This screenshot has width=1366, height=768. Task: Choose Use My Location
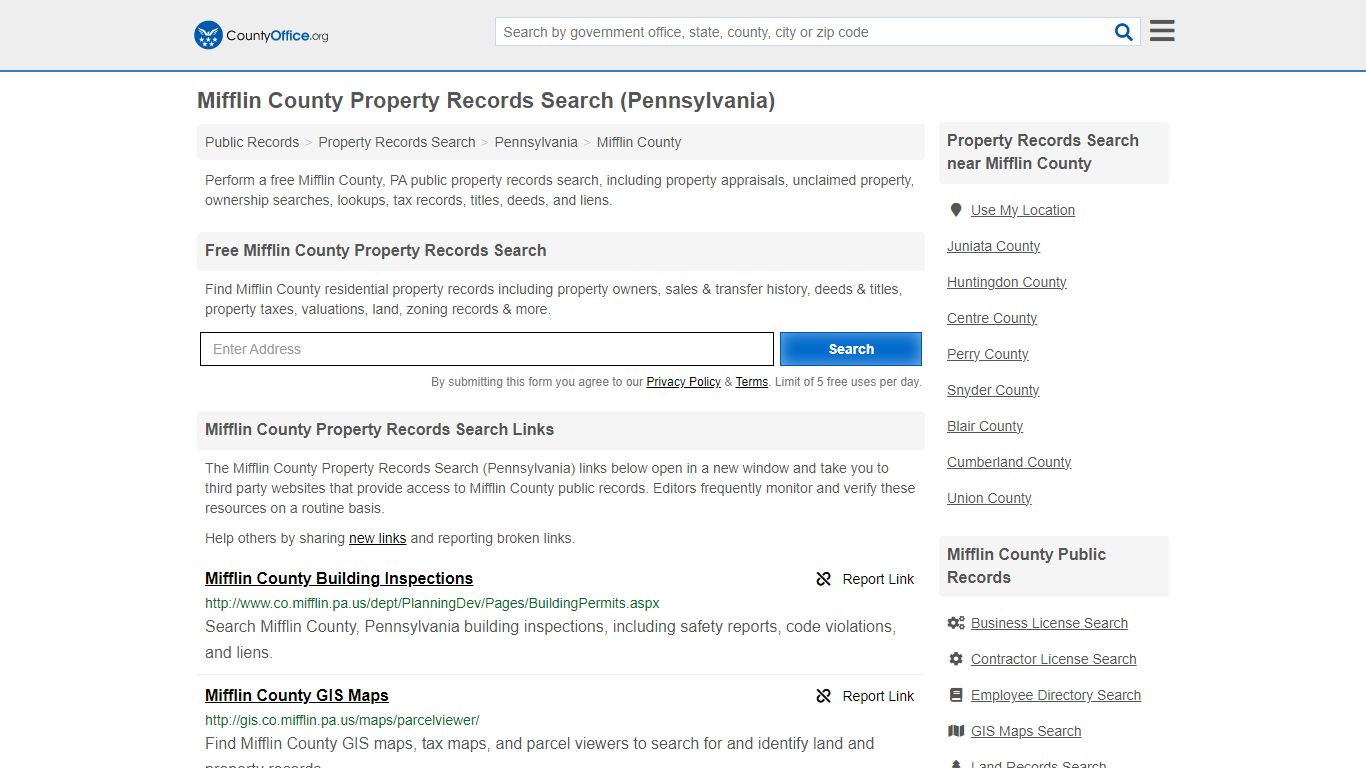click(1023, 210)
